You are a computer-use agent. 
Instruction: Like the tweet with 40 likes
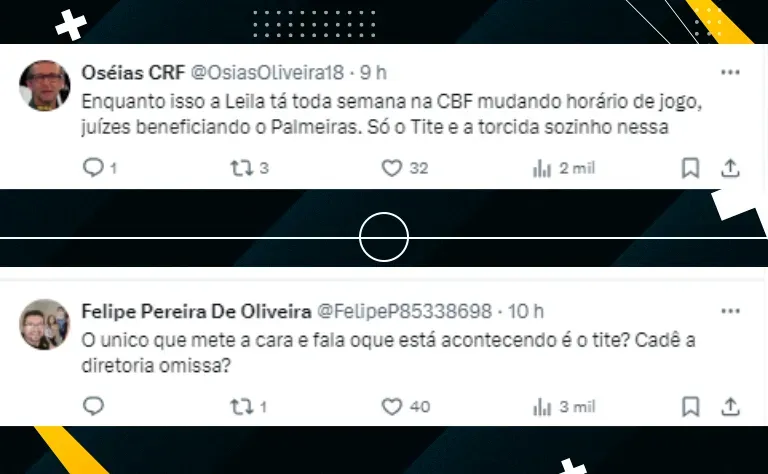392,407
